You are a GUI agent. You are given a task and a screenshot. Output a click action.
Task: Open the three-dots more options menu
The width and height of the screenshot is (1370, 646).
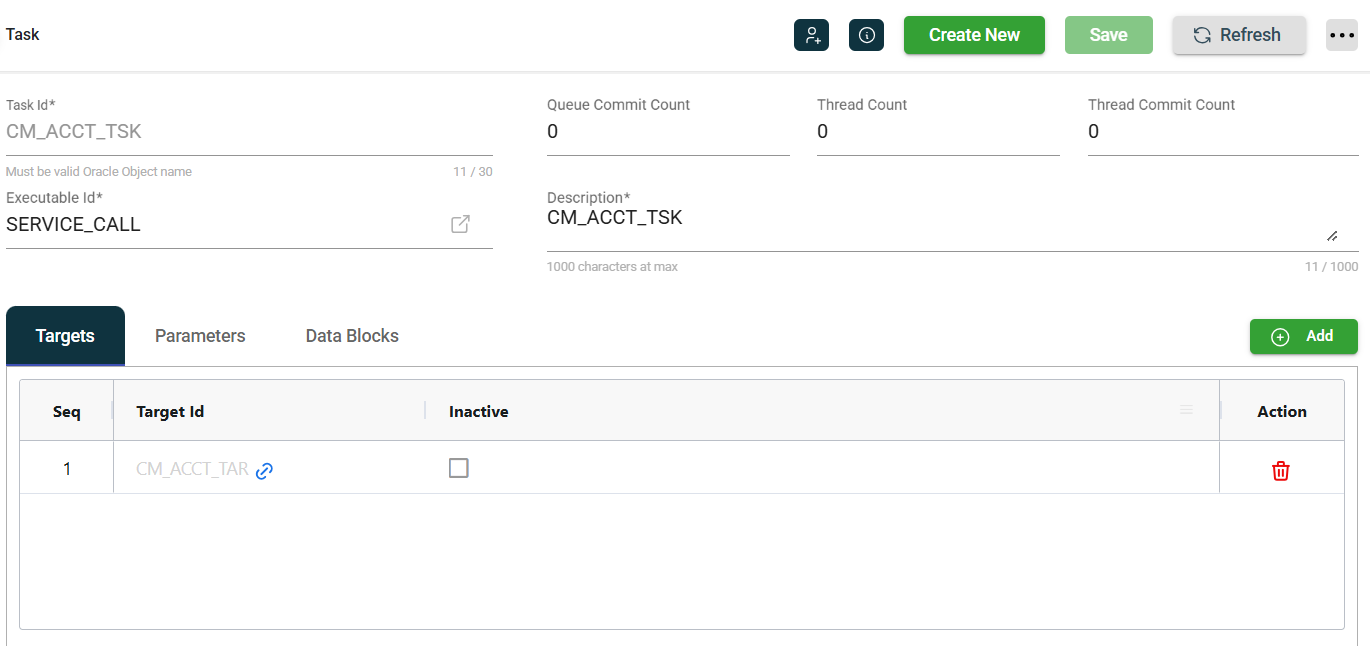pos(1341,35)
